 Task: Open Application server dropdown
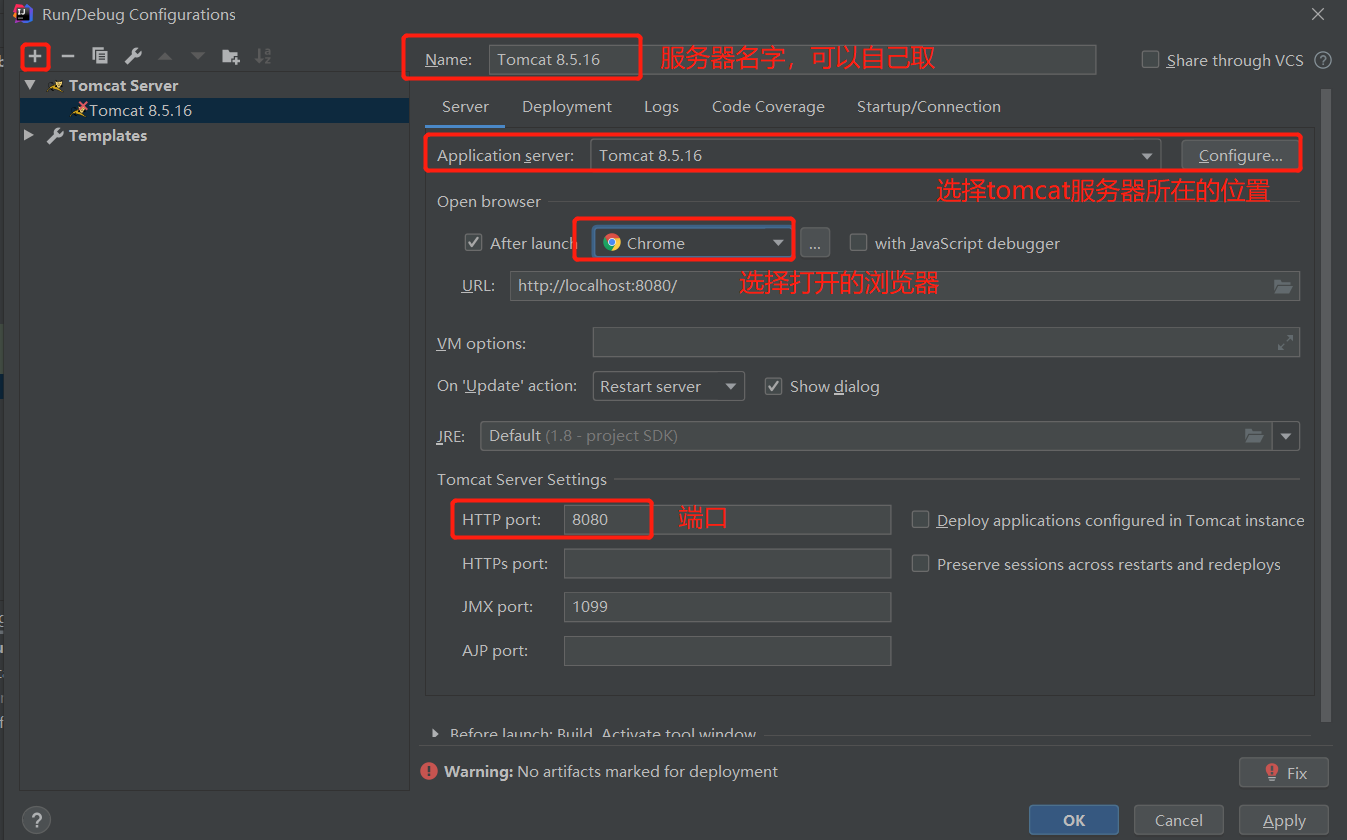click(875, 155)
